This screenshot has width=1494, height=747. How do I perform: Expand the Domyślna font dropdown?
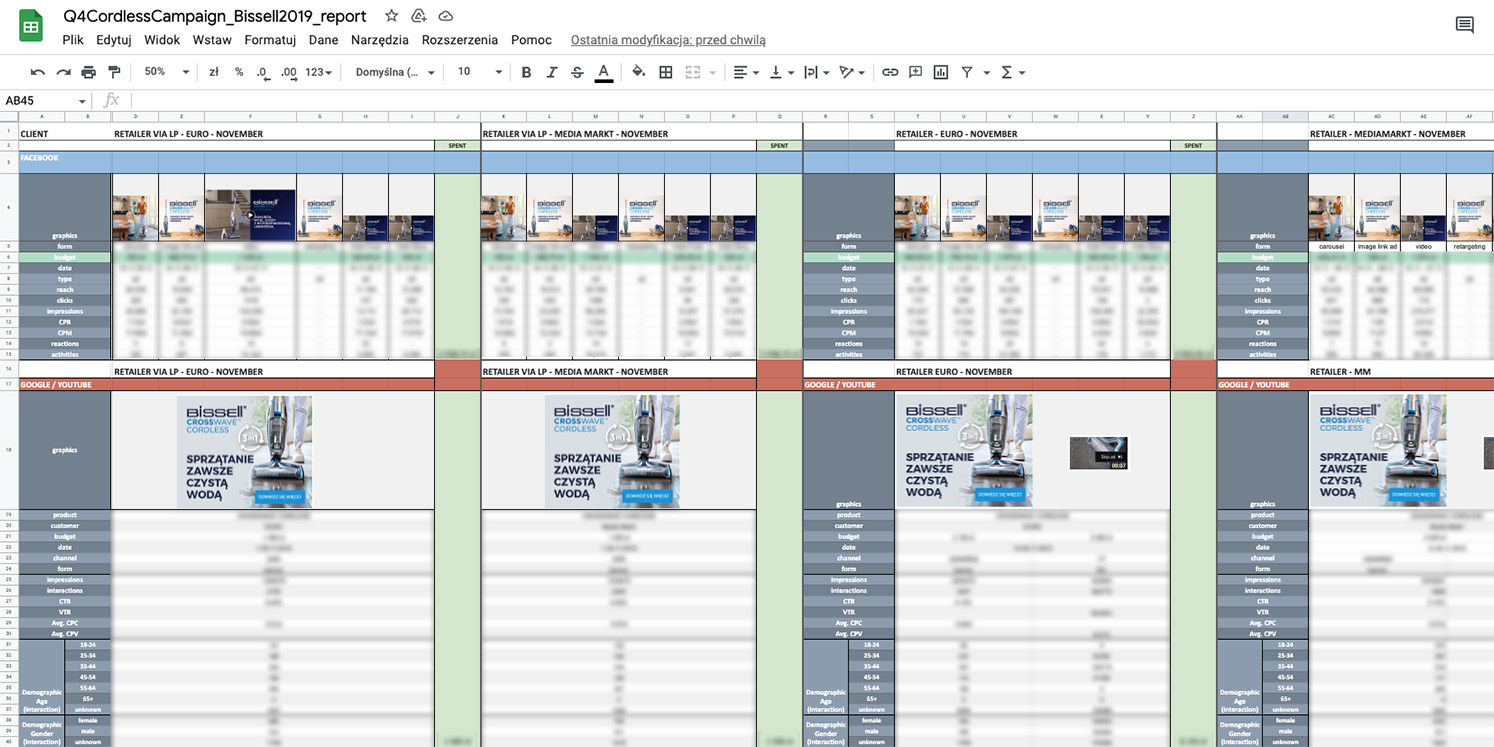tap(396, 72)
